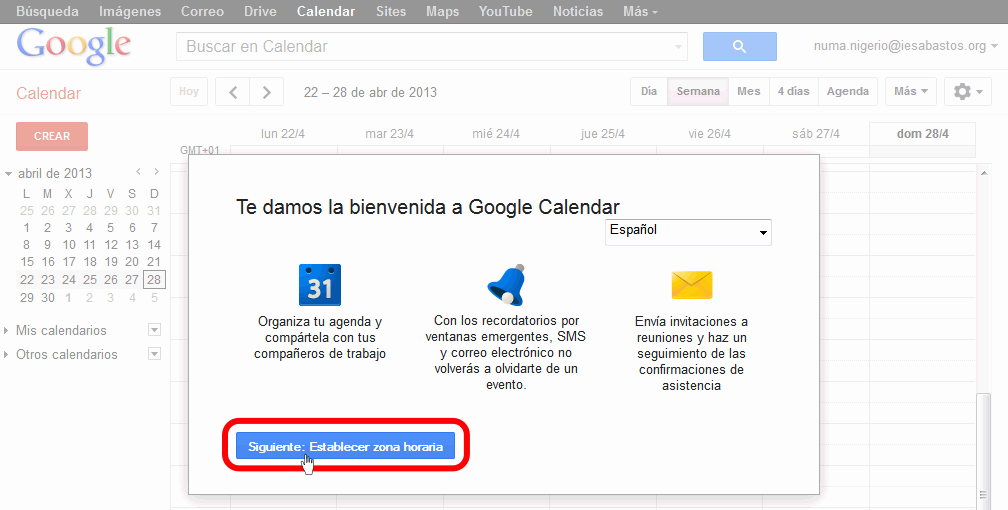Click the red CREAR button
This screenshot has height=510, width=1008.
pos(52,136)
